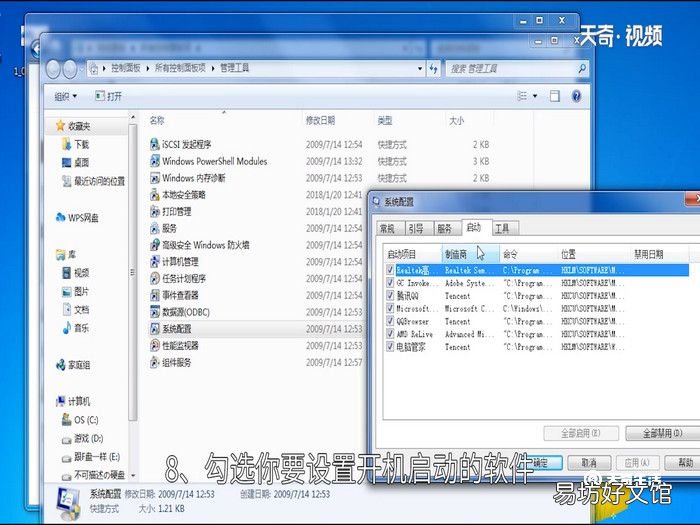
Task: Sort by 位置 column header
Action: coord(594,254)
